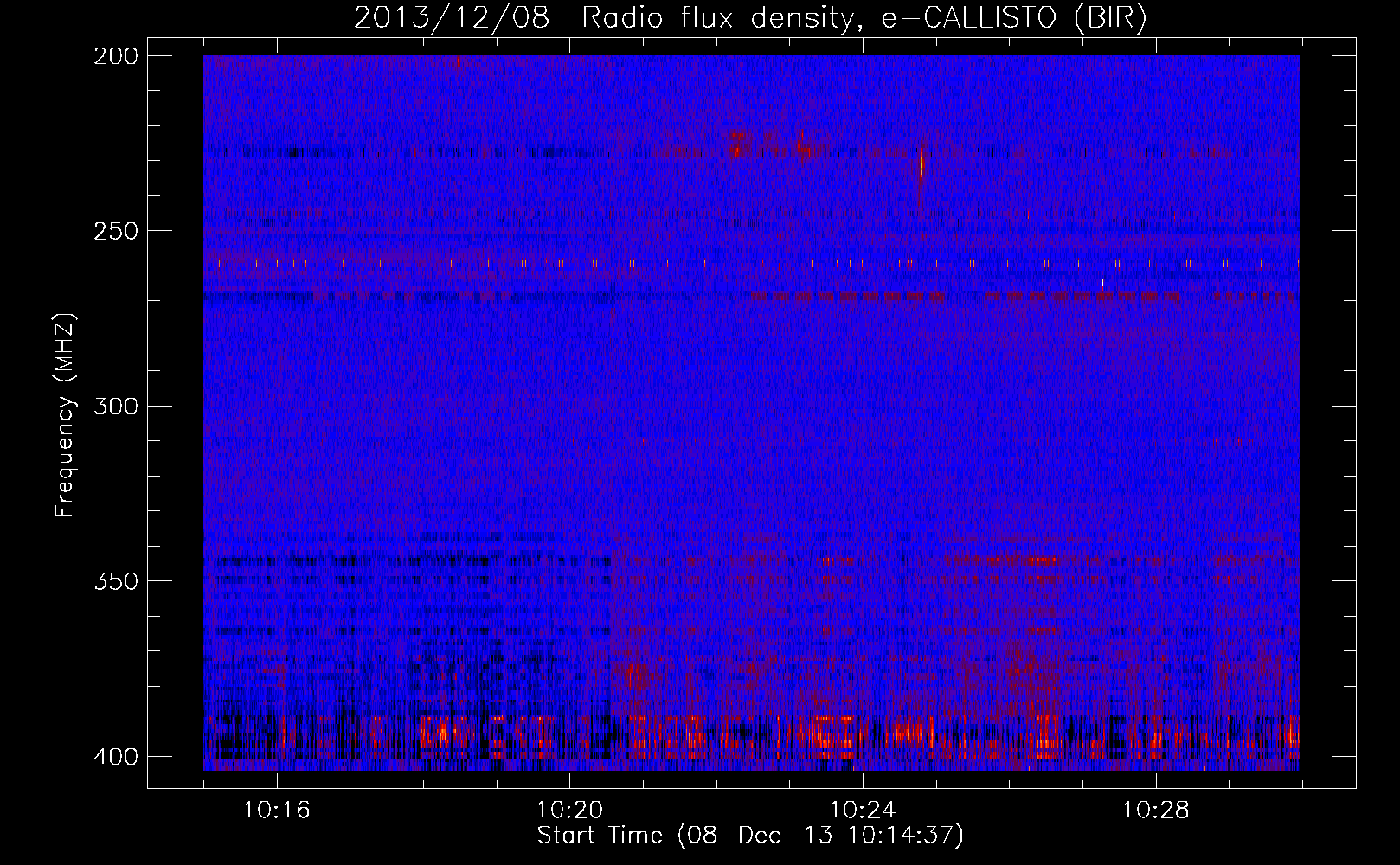Click the '200' frequency tick label
This screenshot has height=865, width=1400.
pos(115,56)
